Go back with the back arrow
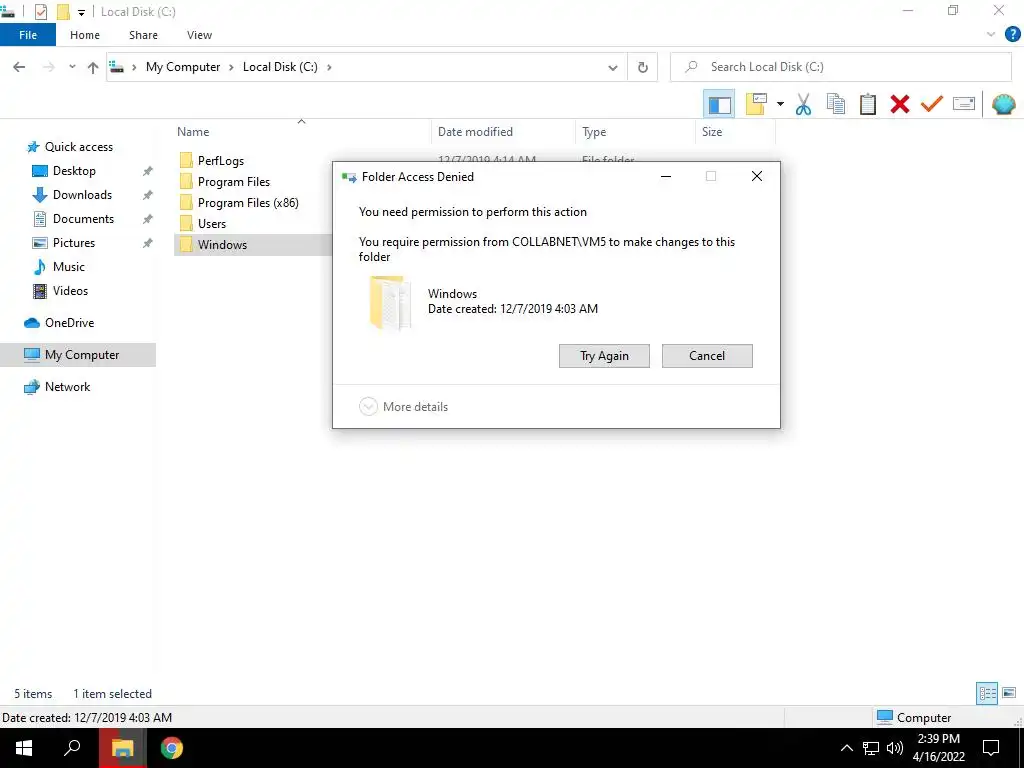Image resolution: width=1024 pixels, height=768 pixels. [x=20, y=67]
